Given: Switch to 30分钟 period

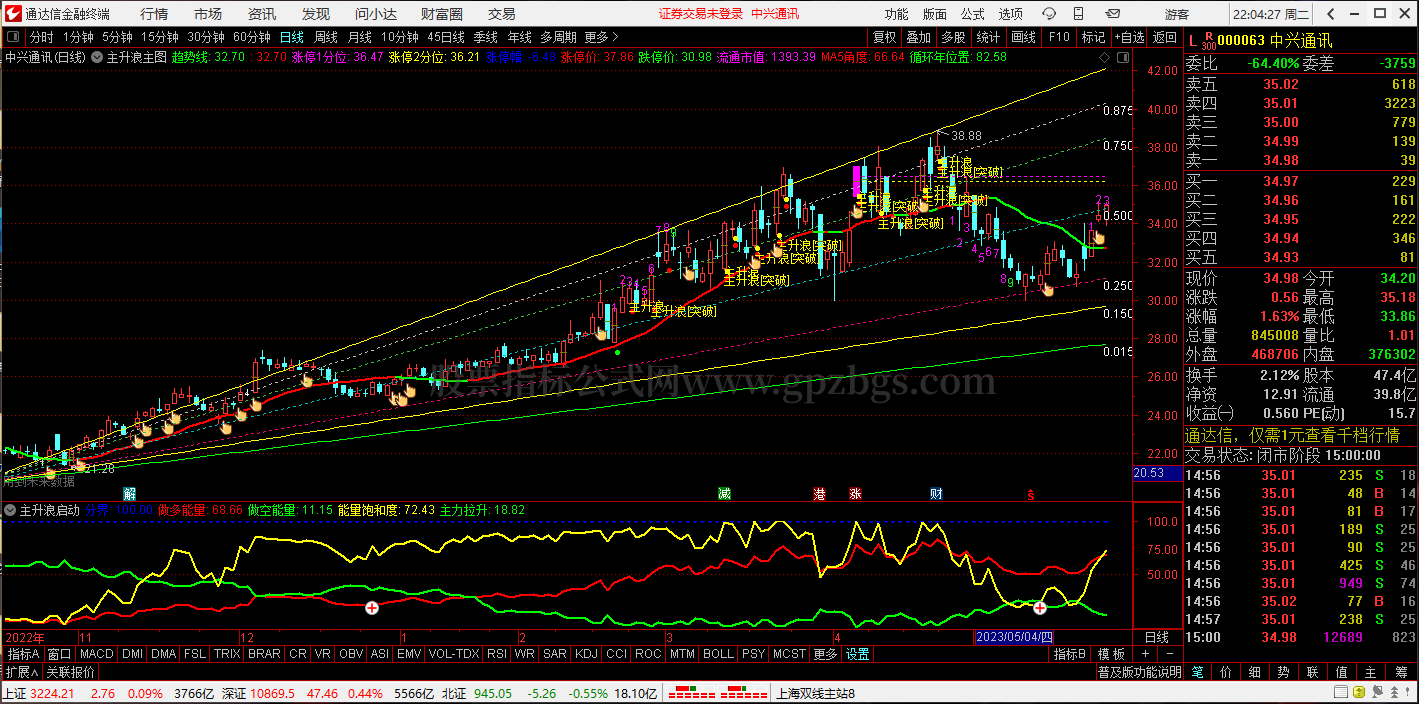Looking at the screenshot, I should pyautogui.click(x=206, y=37).
